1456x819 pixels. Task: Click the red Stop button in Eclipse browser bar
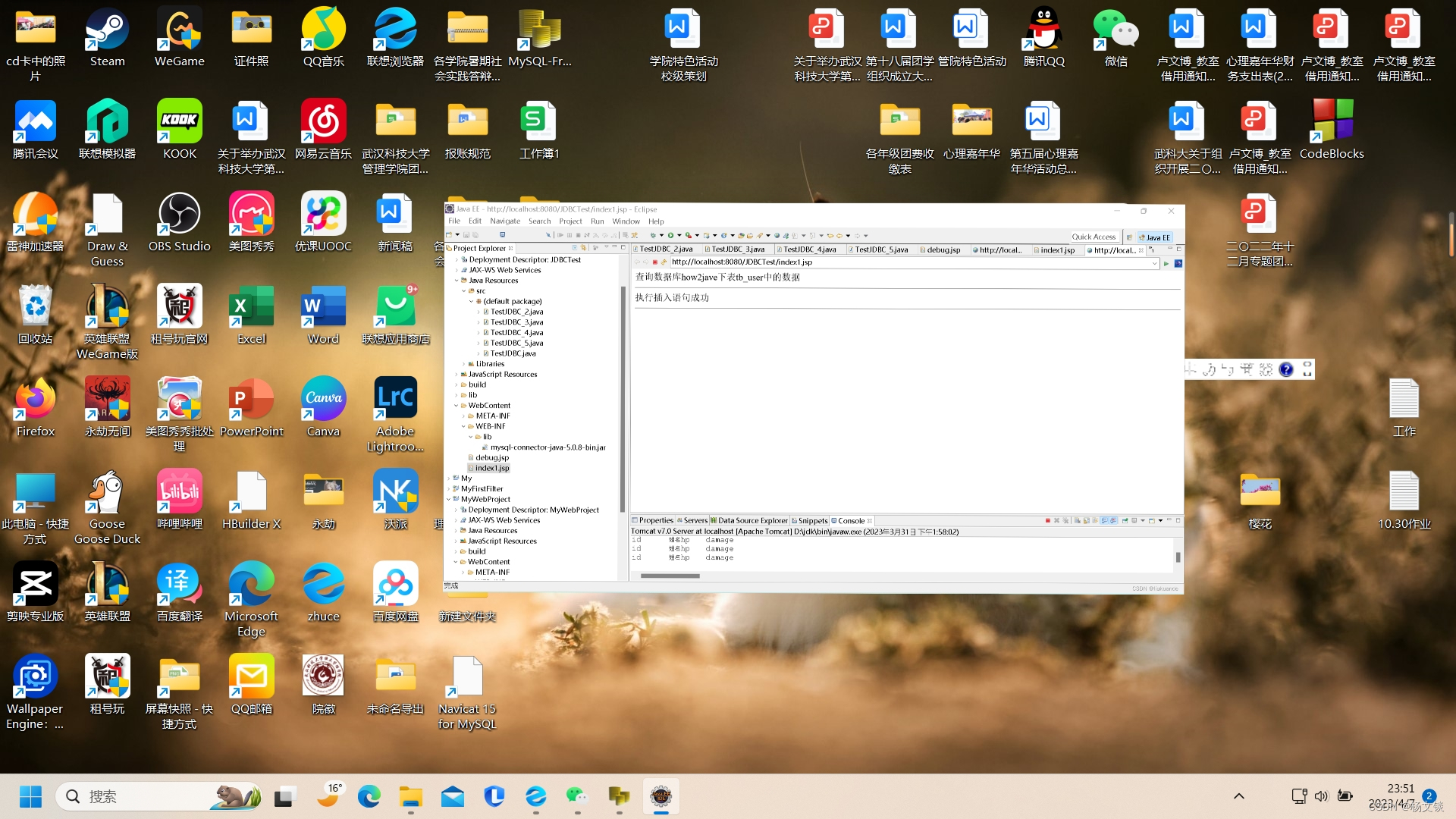point(654,262)
